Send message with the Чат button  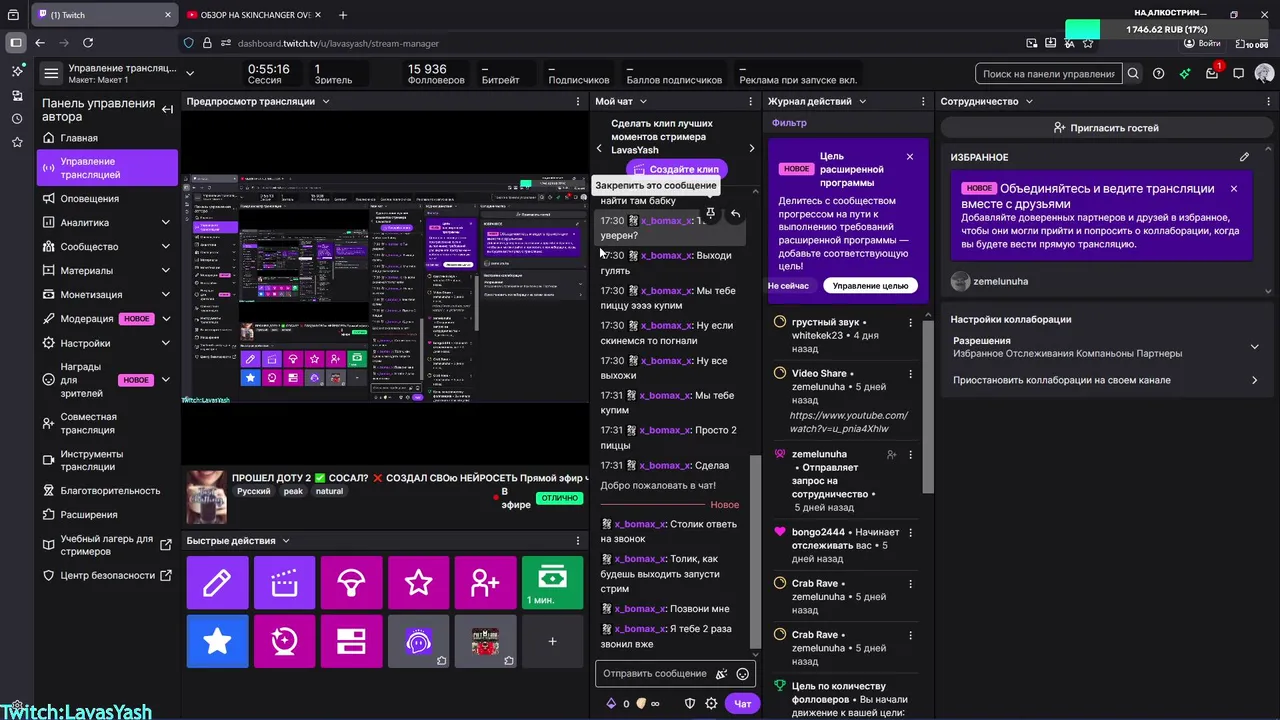(742, 704)
